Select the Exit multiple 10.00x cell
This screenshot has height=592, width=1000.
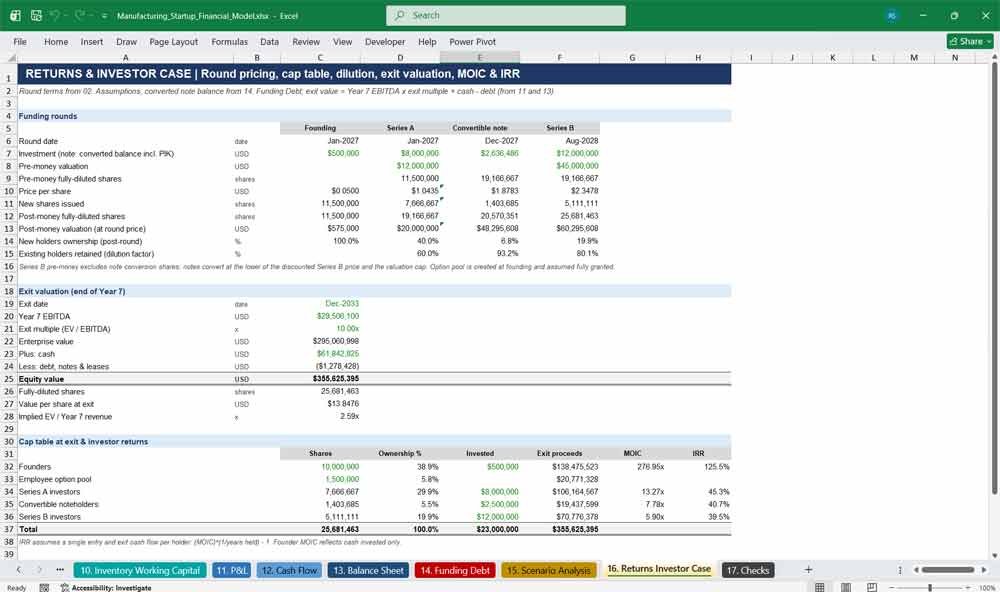click(320, 329)
